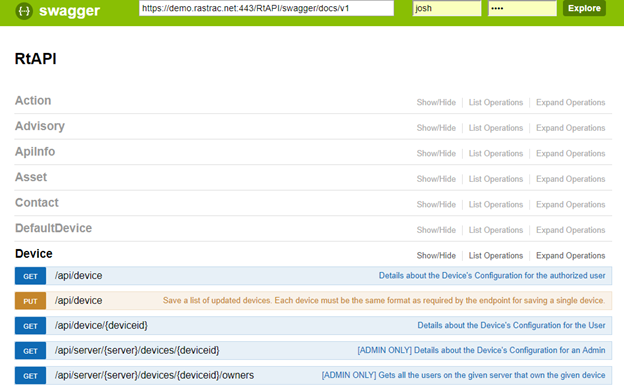Toggle Show/Hide for Action
The width and height of the screenshot is (624, 391).
[x=436, y=103]
